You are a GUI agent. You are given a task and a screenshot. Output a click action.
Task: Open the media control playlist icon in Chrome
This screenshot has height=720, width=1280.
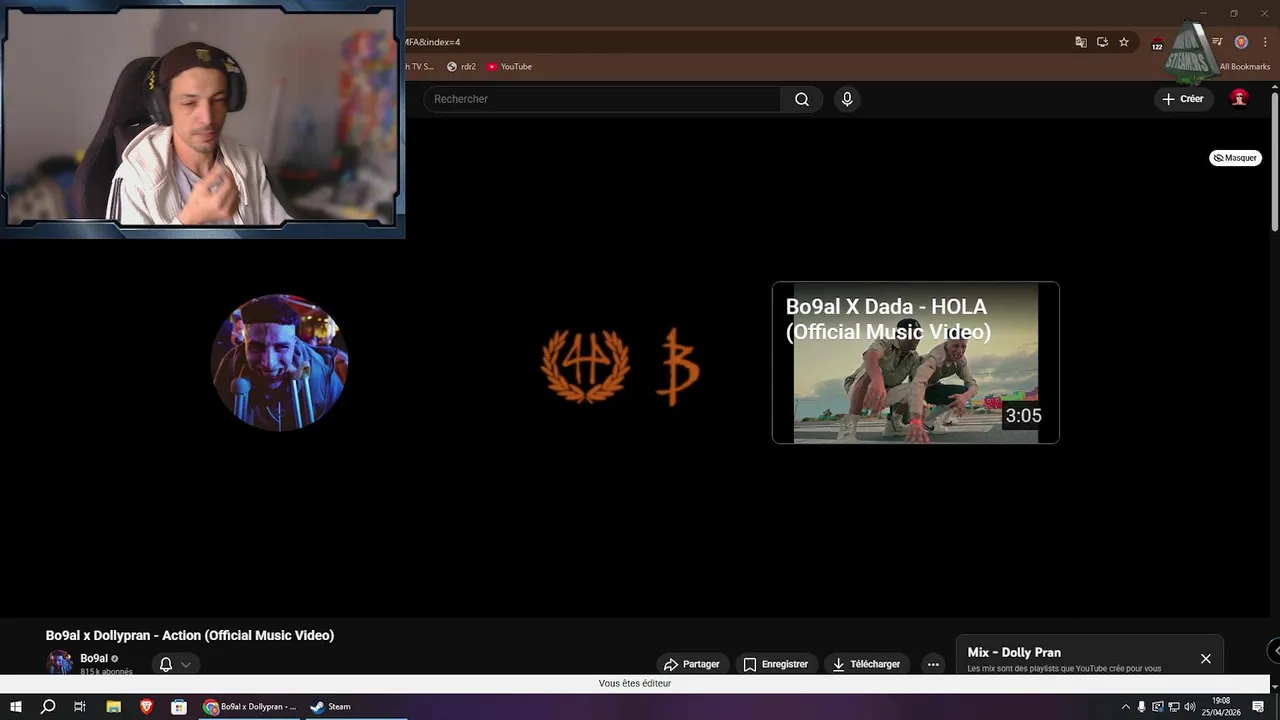click(1217, 42)
